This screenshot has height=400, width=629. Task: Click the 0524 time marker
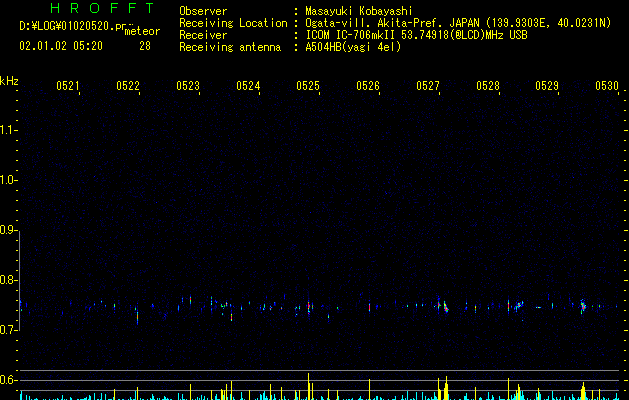(x=248, y=86)
